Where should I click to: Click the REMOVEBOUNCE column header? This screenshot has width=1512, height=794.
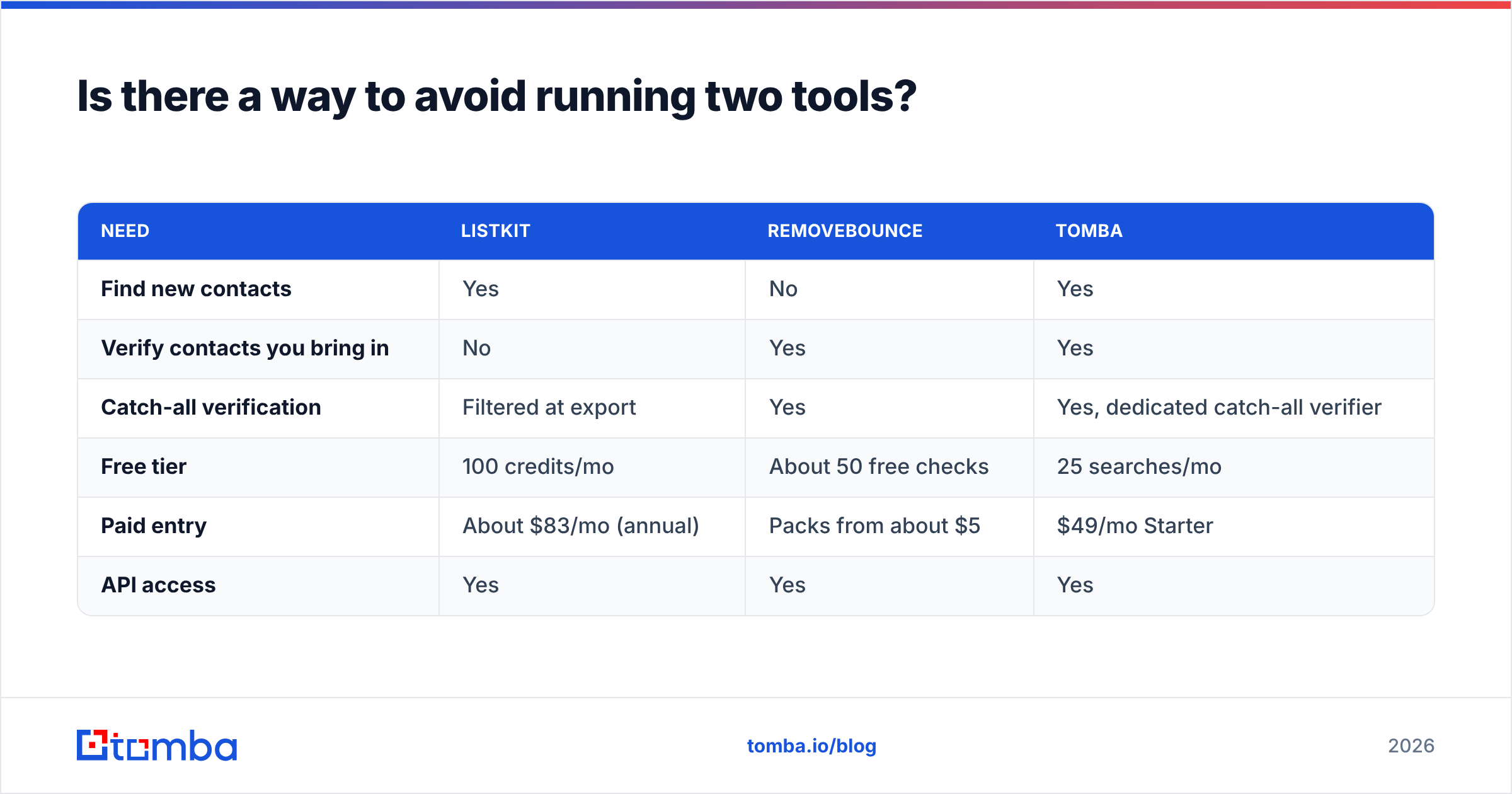pos(845,231)
